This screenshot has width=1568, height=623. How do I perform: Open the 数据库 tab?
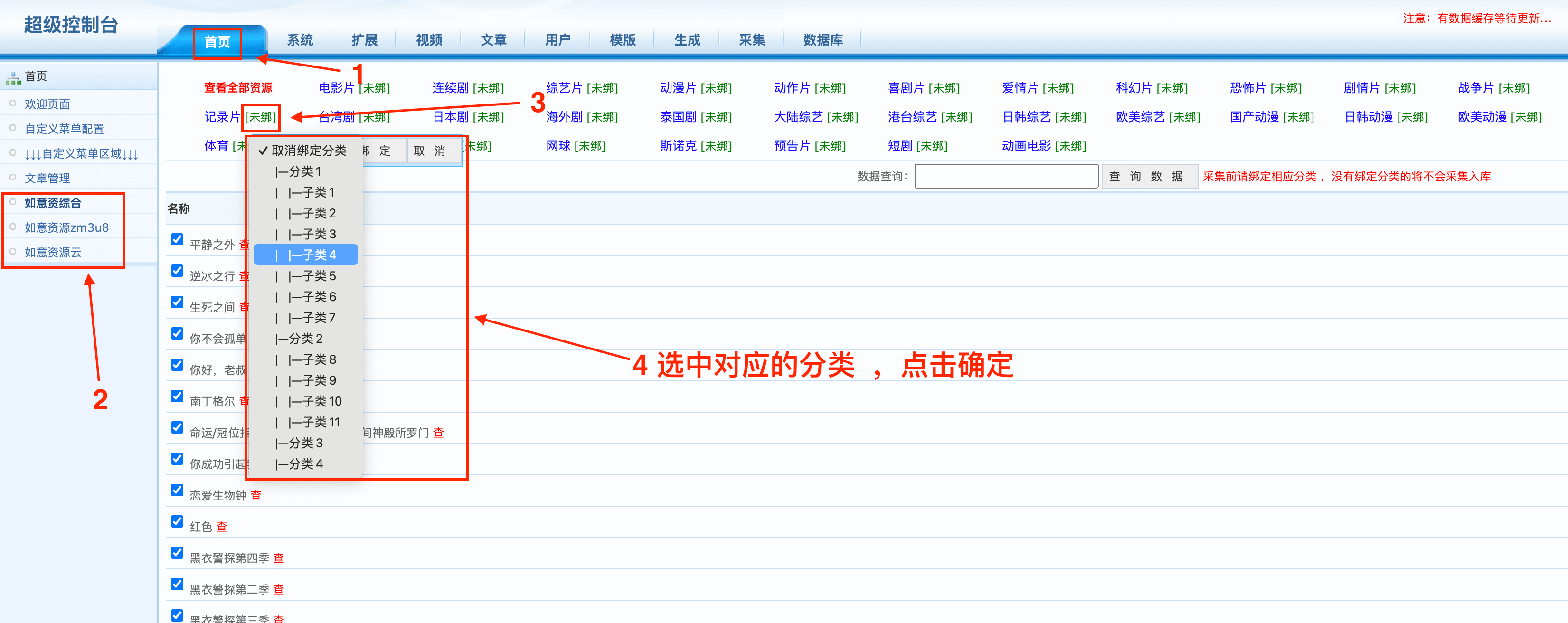(823, 39)
